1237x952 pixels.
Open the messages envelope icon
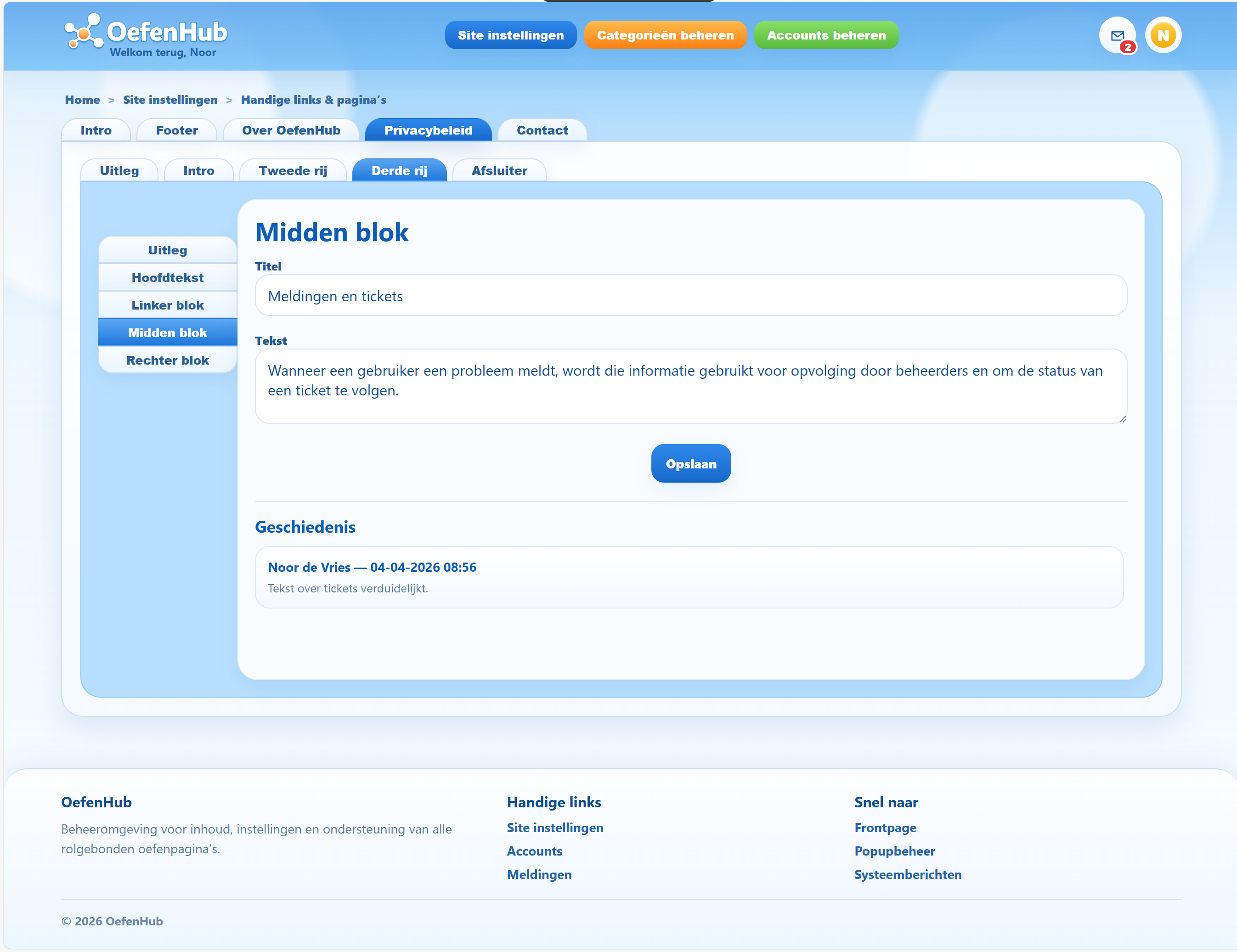point(1117,35)
